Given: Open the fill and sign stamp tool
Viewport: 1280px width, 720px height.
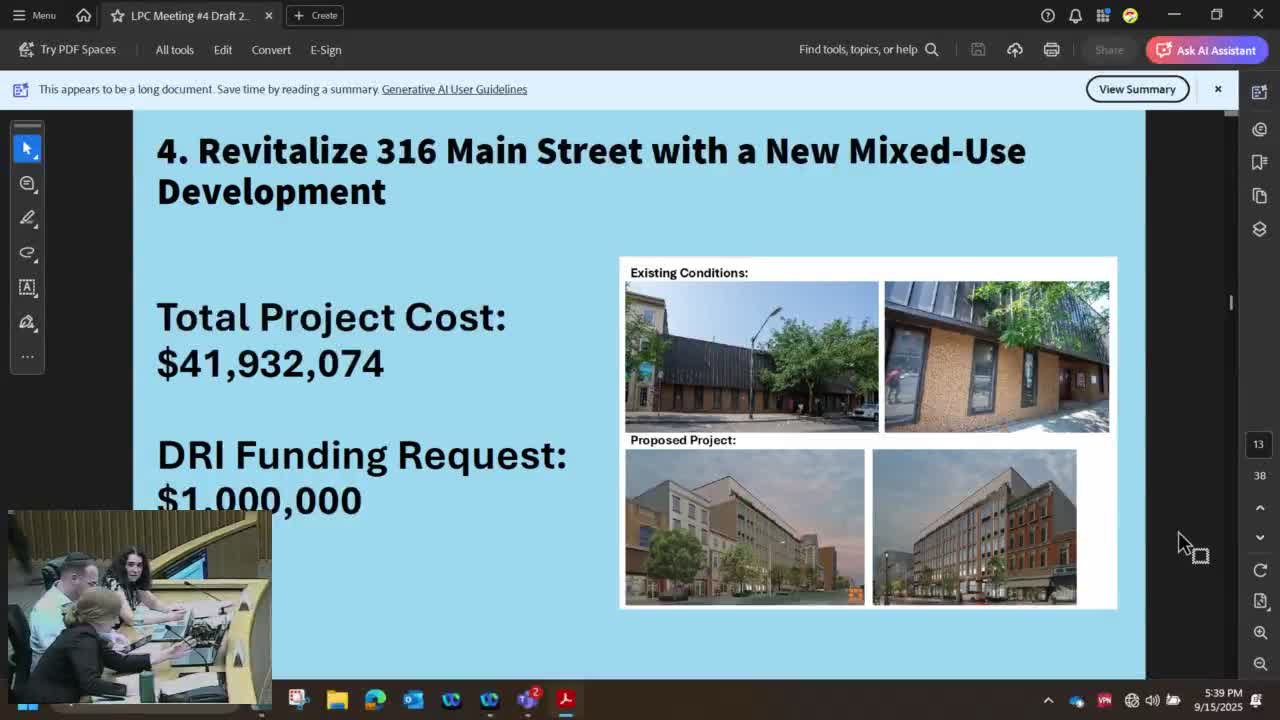Looking at the screenshot, I should click(x=27, y=322).
